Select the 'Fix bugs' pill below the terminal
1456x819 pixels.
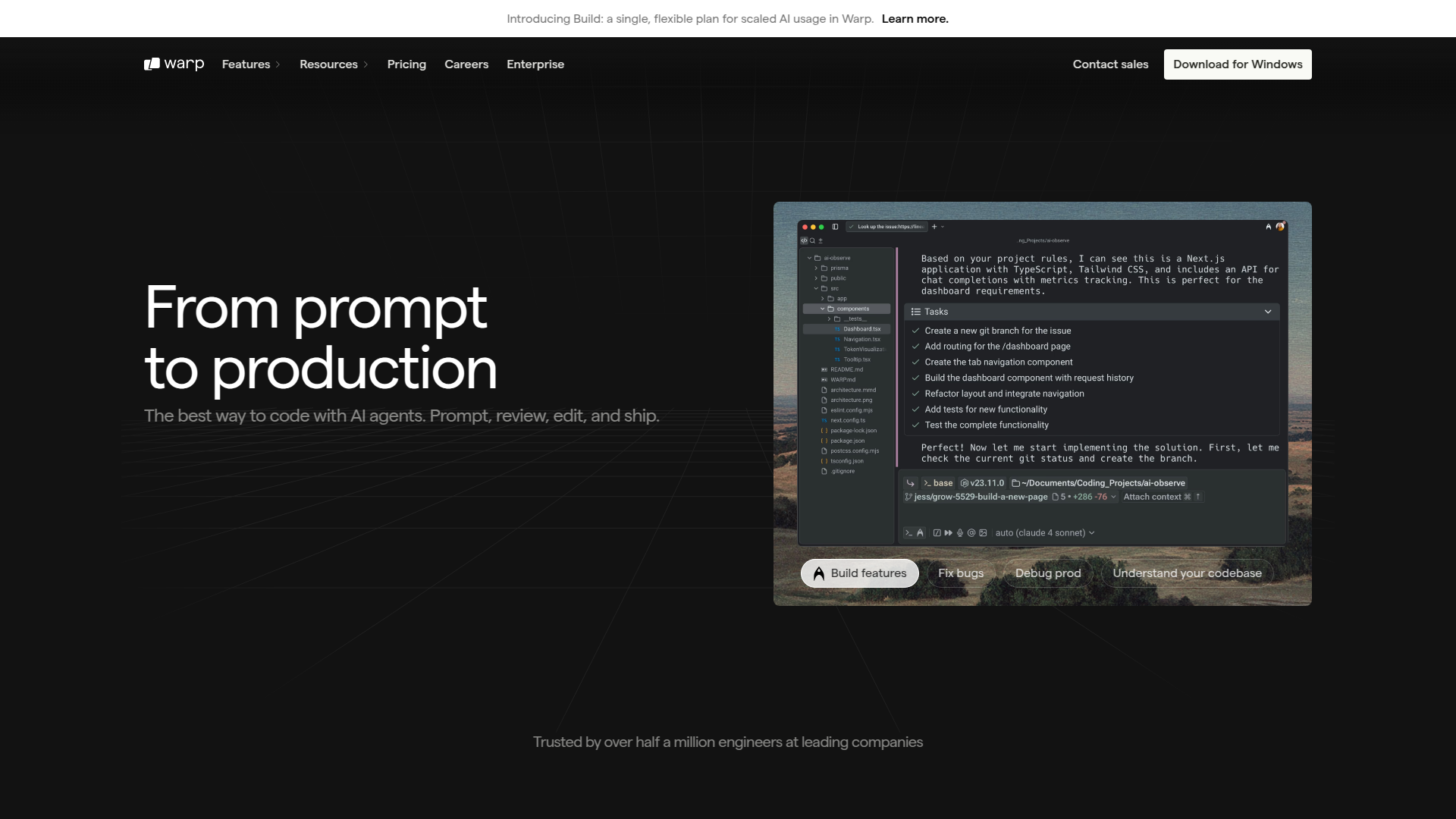click(960, 573)
